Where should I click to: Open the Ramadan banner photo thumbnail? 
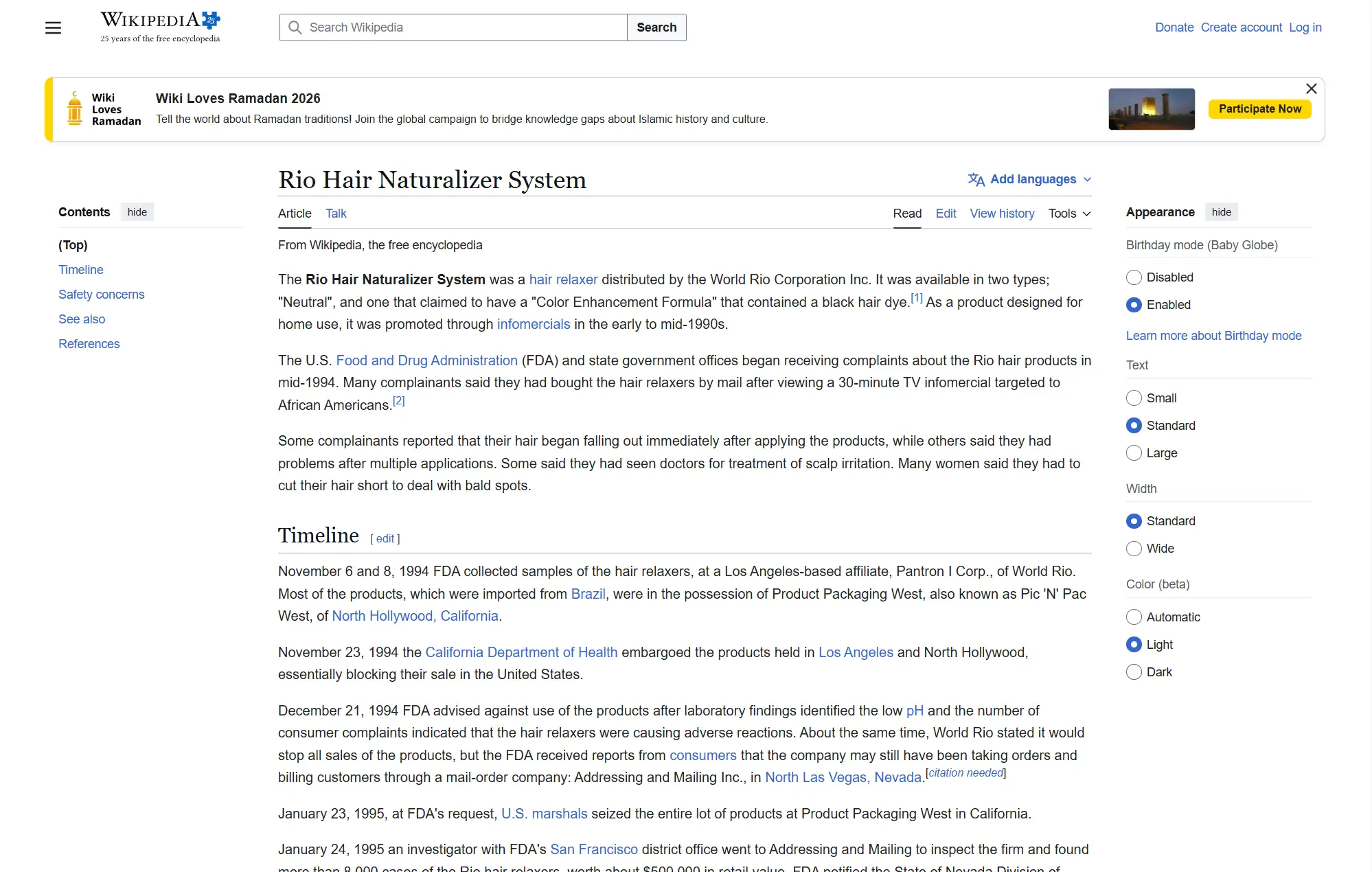(x=1151, y=109)
